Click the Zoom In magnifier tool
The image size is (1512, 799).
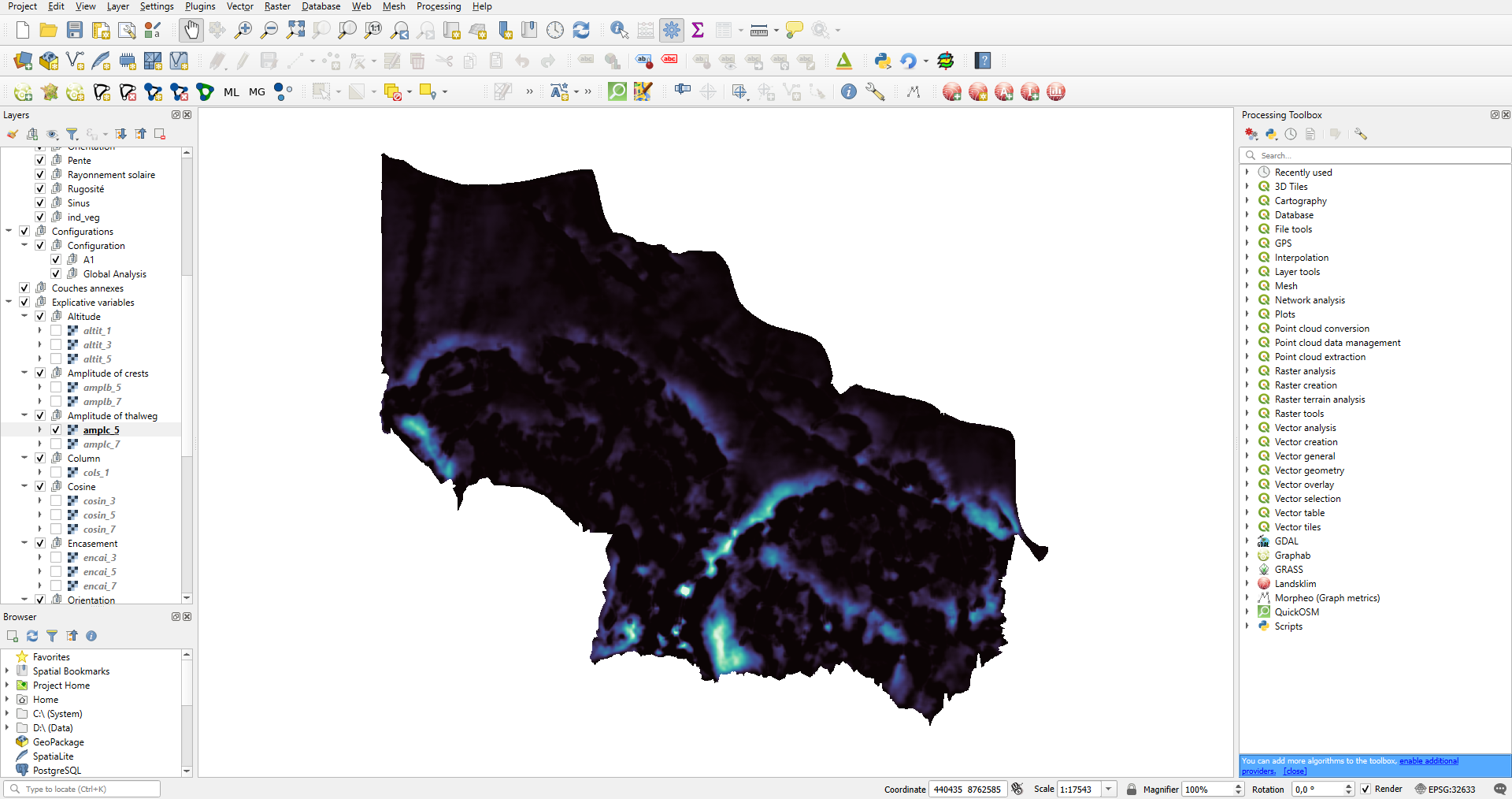[243, 30]
